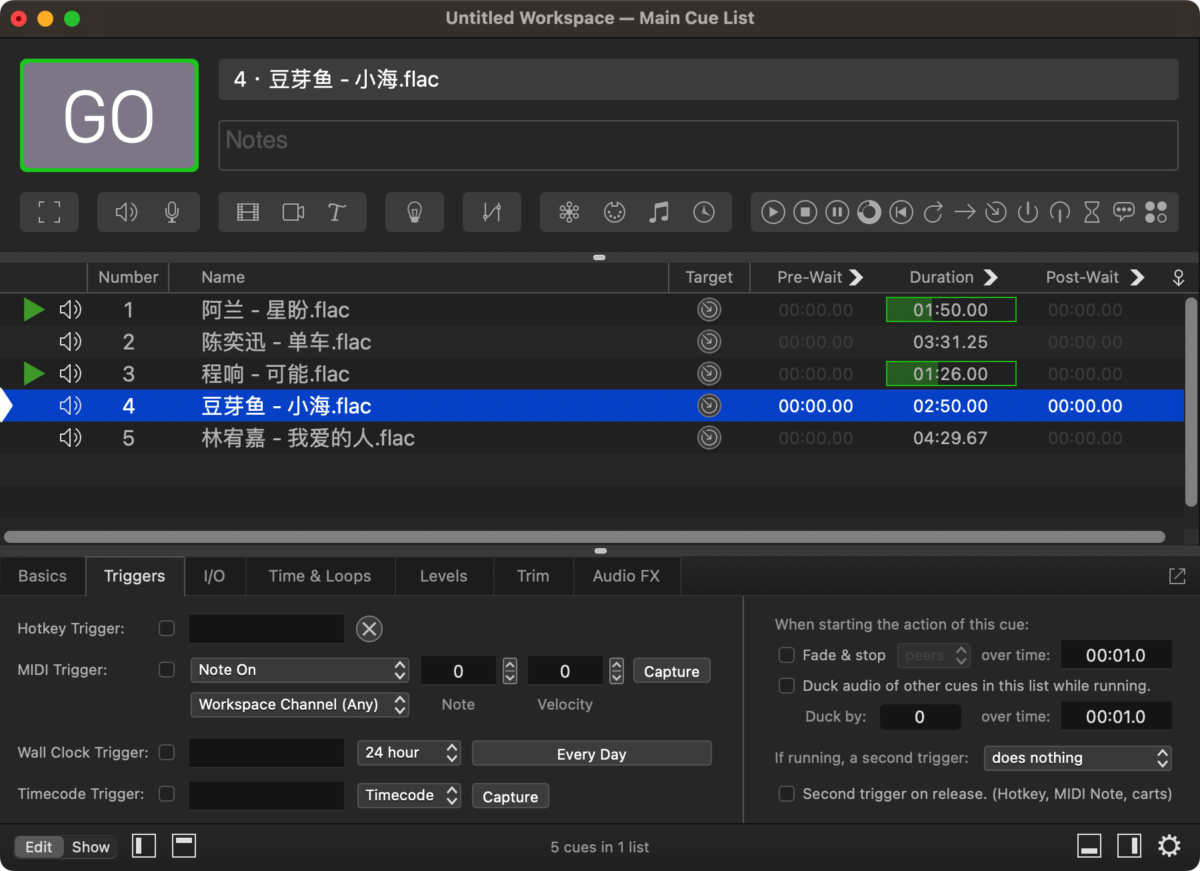
Task: Enable the Wall Clock Trigger checkbox
Action: 167,752
